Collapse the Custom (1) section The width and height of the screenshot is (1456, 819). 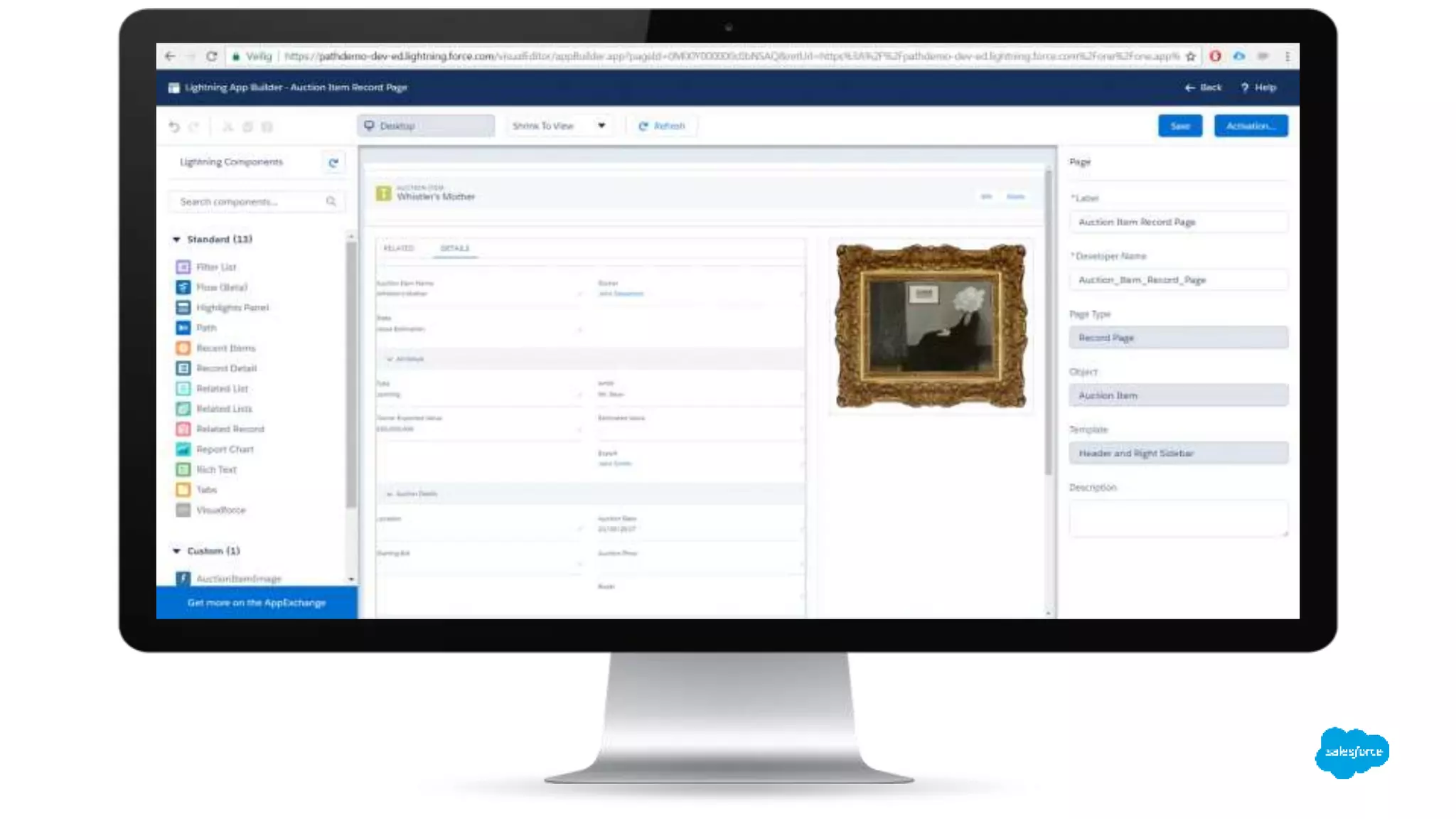[x=176, y=551]
